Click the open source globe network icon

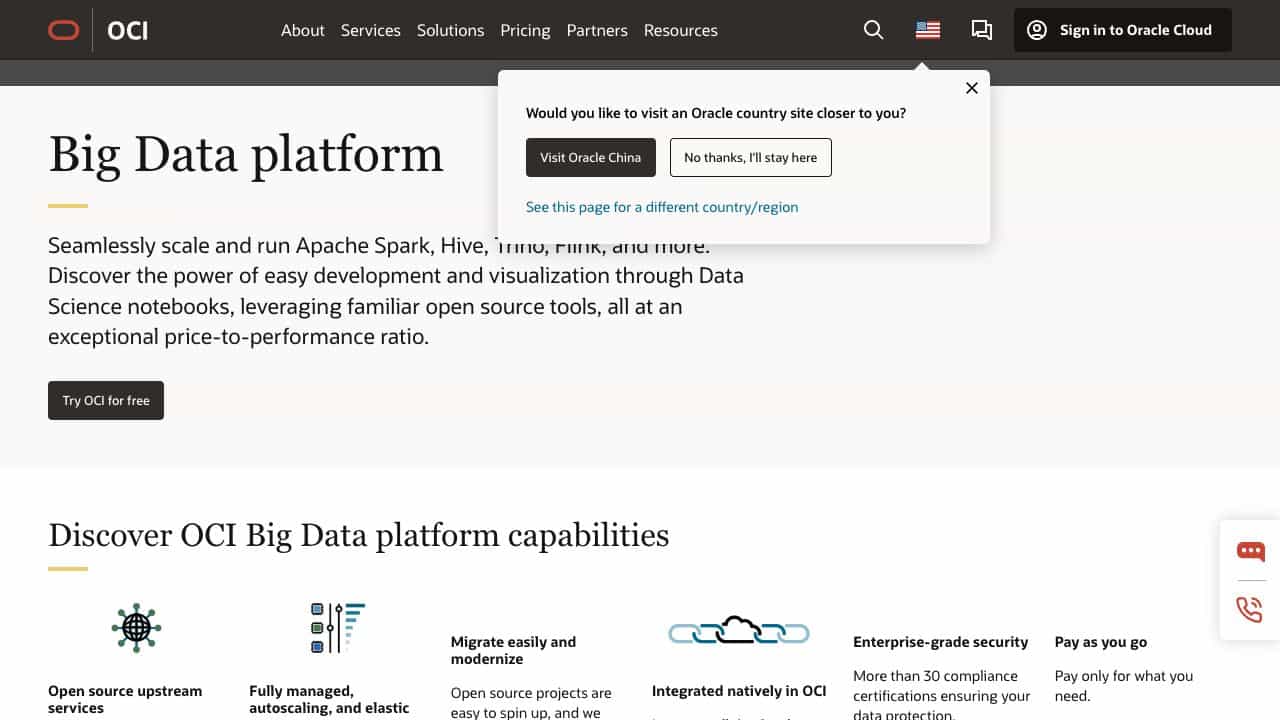pyautogui.click(x=136, y=628)
